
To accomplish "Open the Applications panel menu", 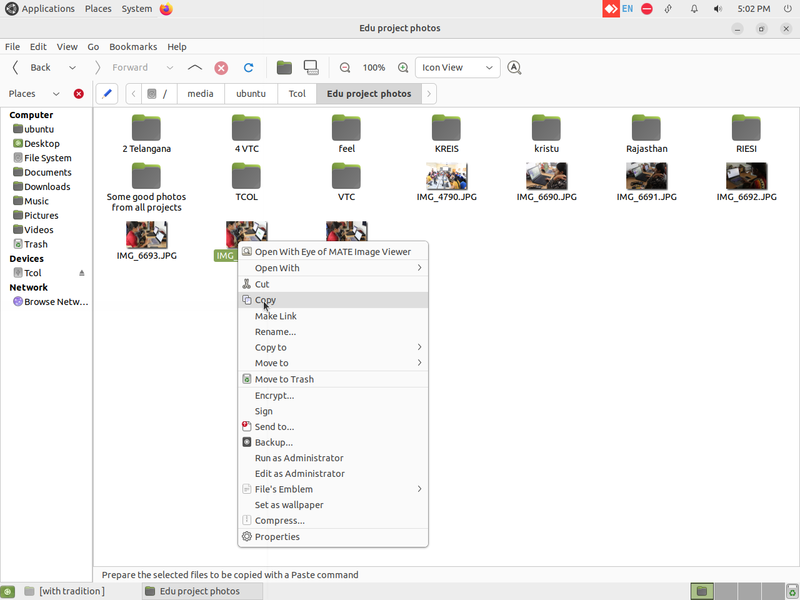I will (40, 9).
